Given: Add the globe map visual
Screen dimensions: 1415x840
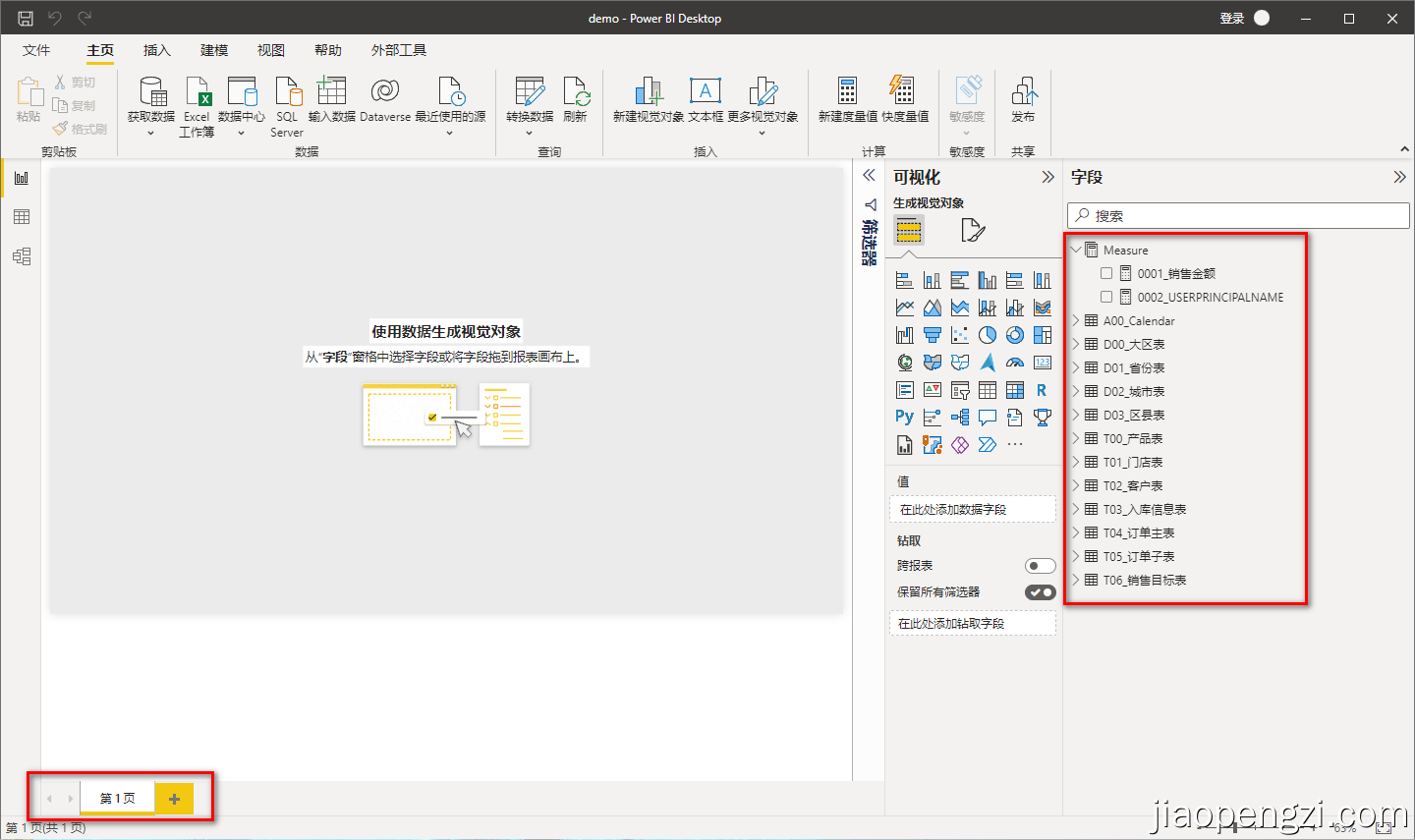Looking at the screenshot, I should (905, 363).
